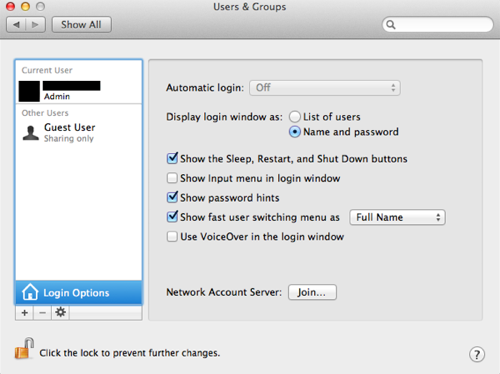500x374 pixels.
Task: Click the search magnifier icon
Action: coord(391,25)
